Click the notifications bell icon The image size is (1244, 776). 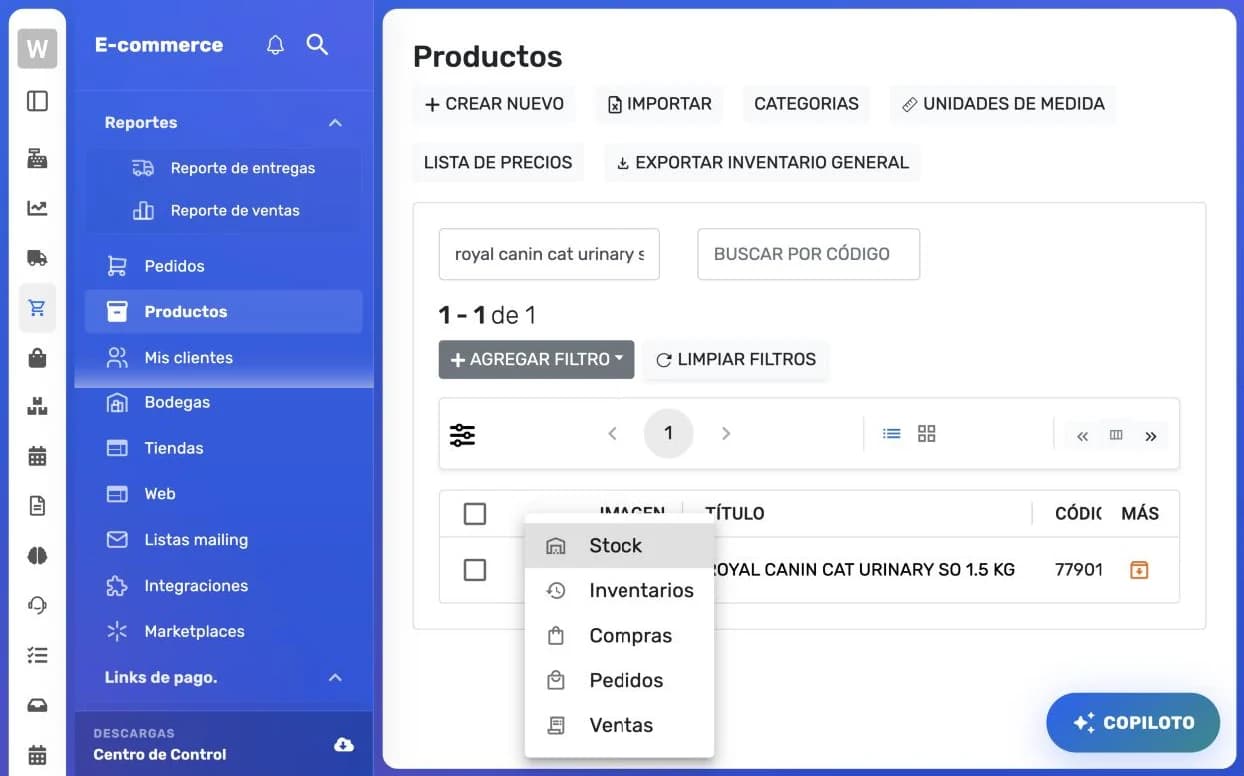point(275,45)
